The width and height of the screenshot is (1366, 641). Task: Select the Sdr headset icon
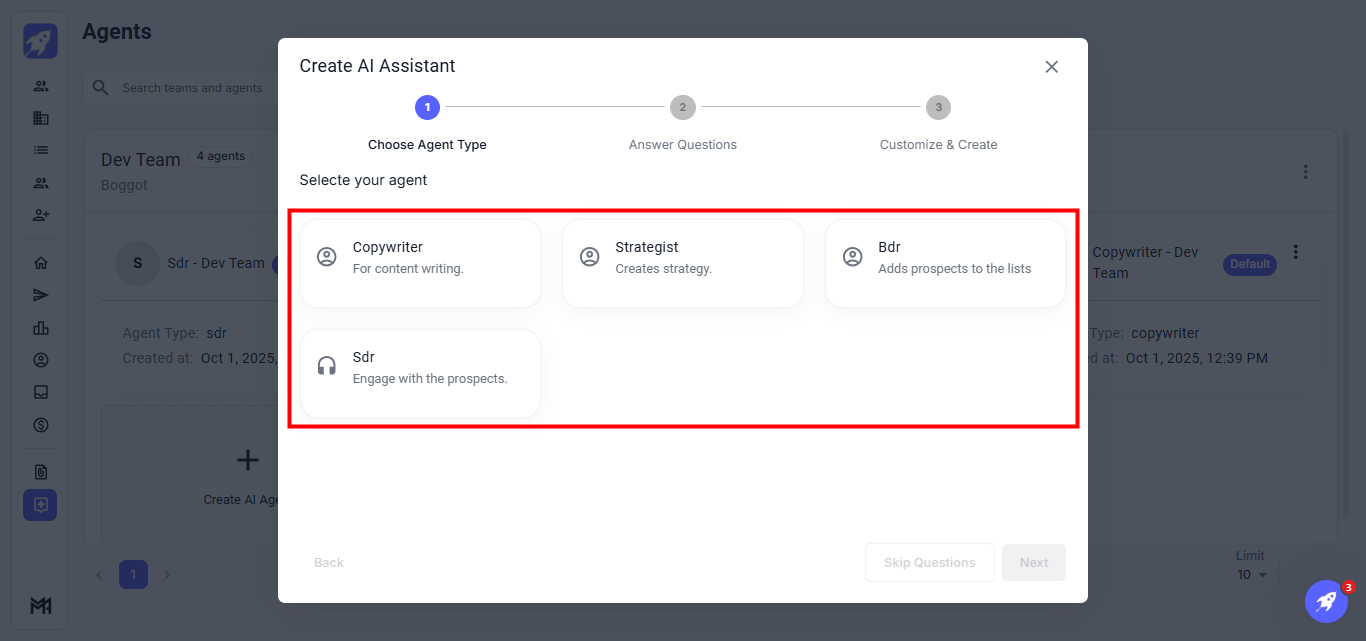327,366
